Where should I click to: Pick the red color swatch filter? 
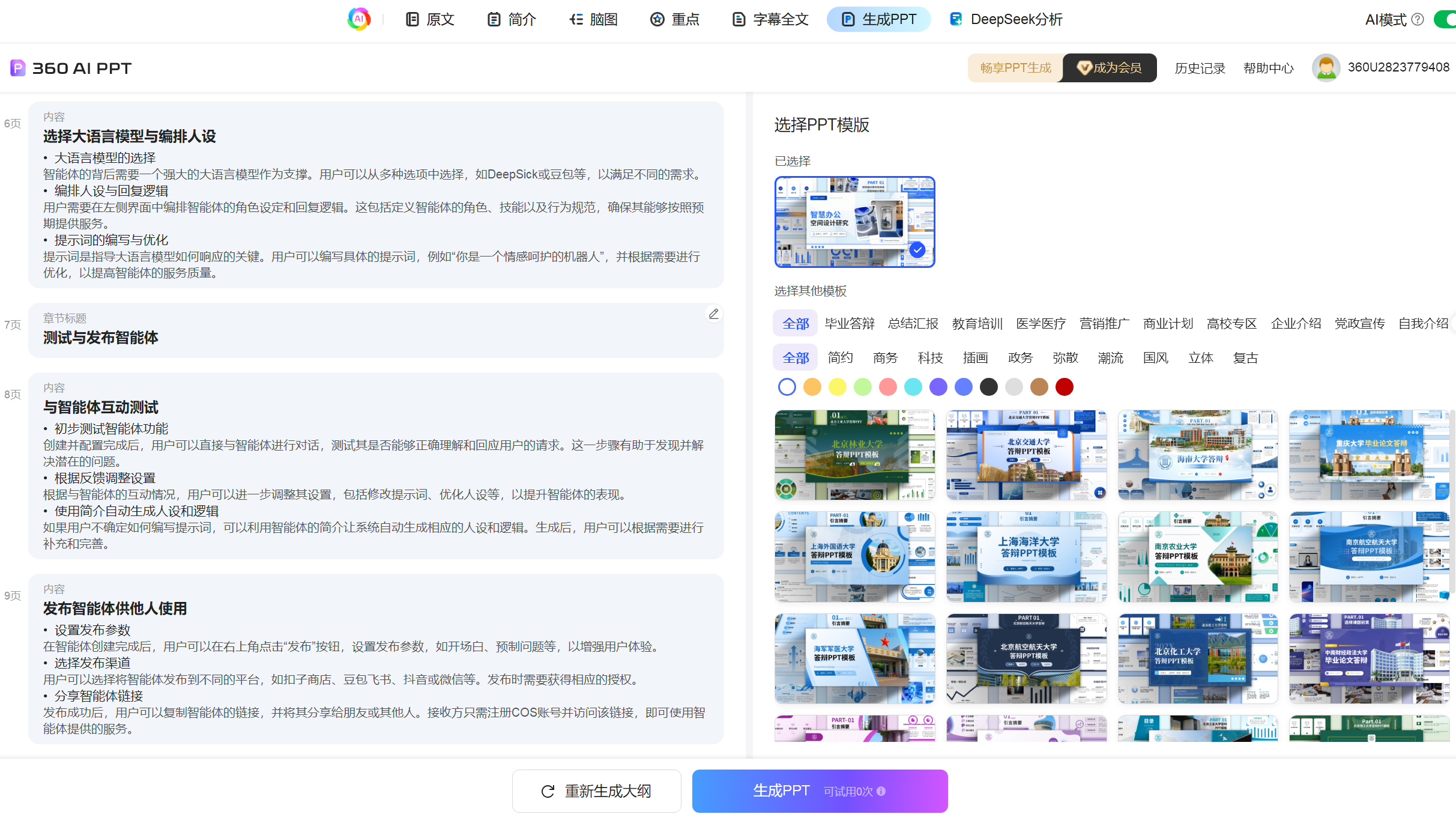click(x=1064, y=387)
